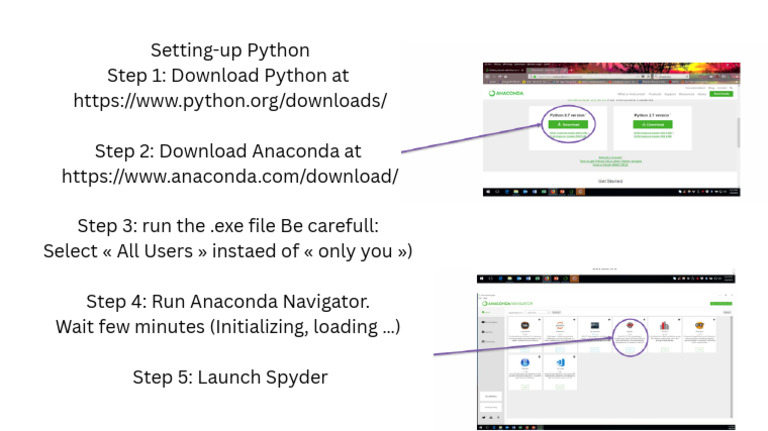Image resolution: width=768 pixels, height=431 pixels.
Task: Select Environments in Anaconda Navigator sidebar
Action: click(489, 322)
